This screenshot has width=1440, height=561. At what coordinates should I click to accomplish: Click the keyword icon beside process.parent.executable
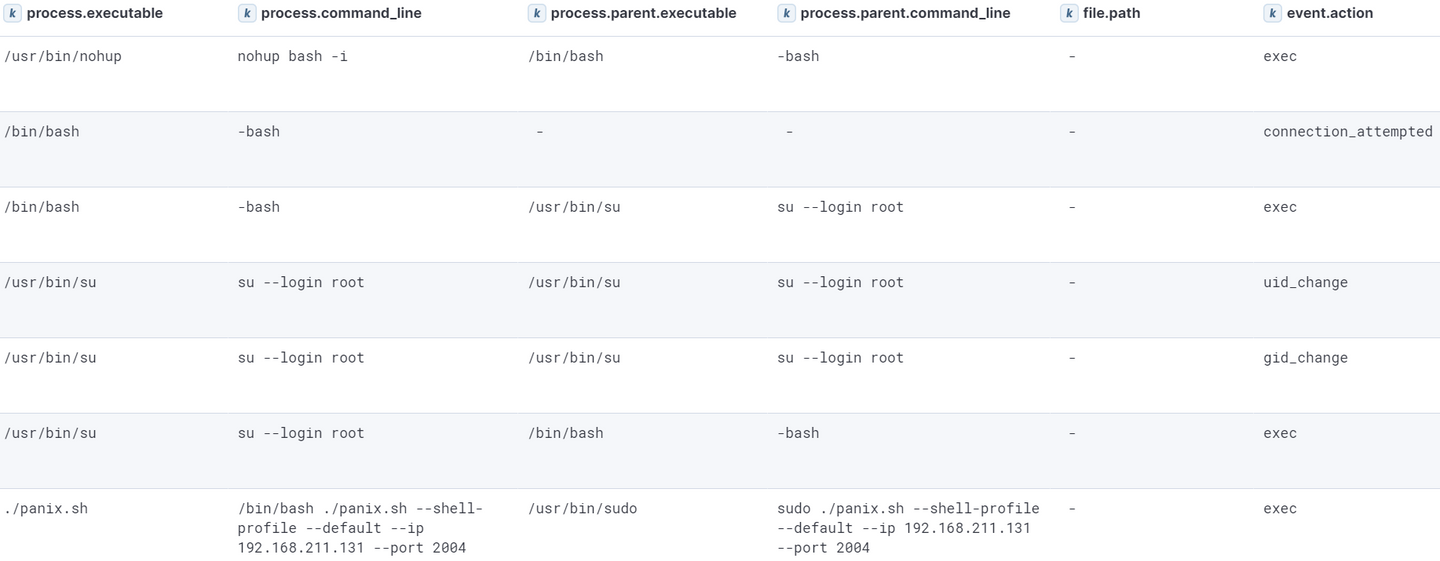pyautogui.click(x=537, y=13)
